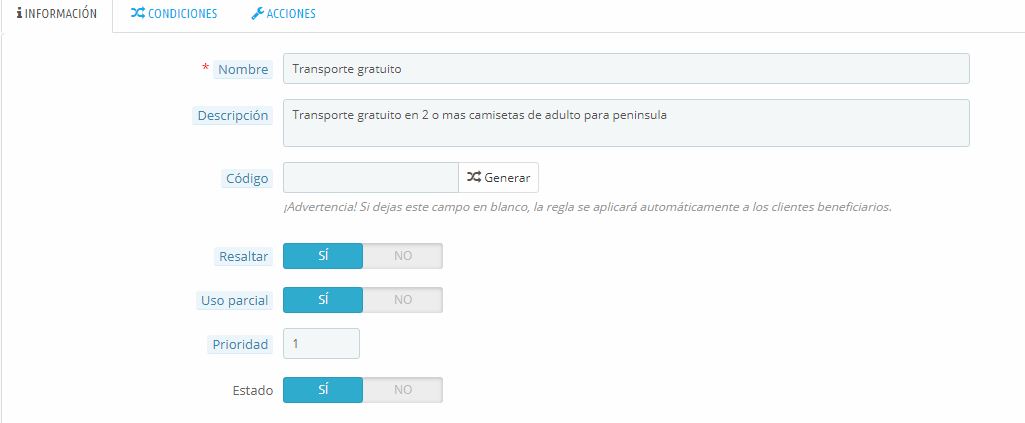Click the empty Código input field

tap(370, 178)
